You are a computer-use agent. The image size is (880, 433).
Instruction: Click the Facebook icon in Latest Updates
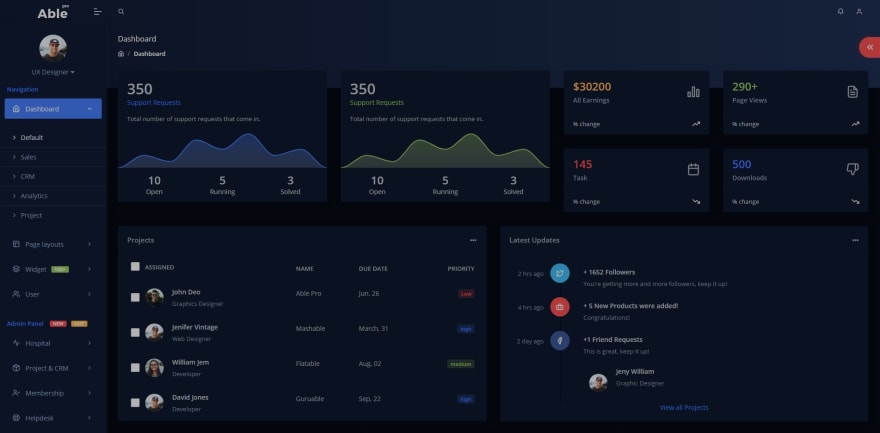point(560,340)
